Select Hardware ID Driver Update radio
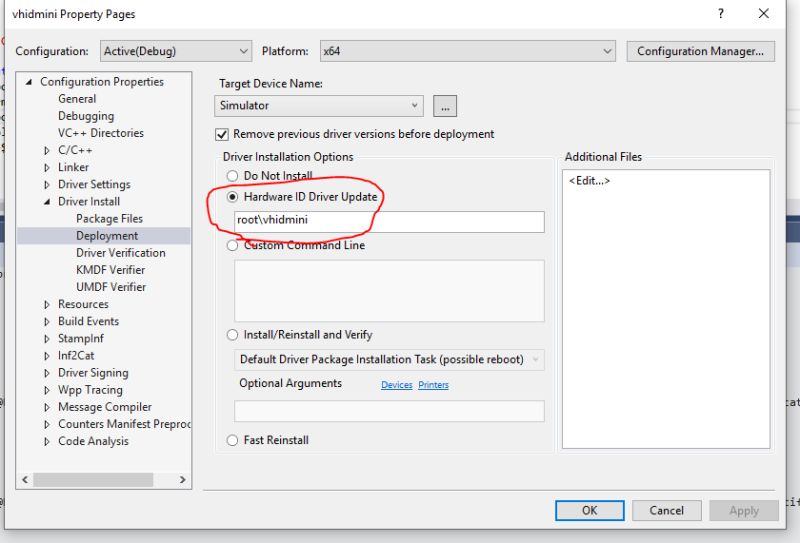 coord(232,196)
